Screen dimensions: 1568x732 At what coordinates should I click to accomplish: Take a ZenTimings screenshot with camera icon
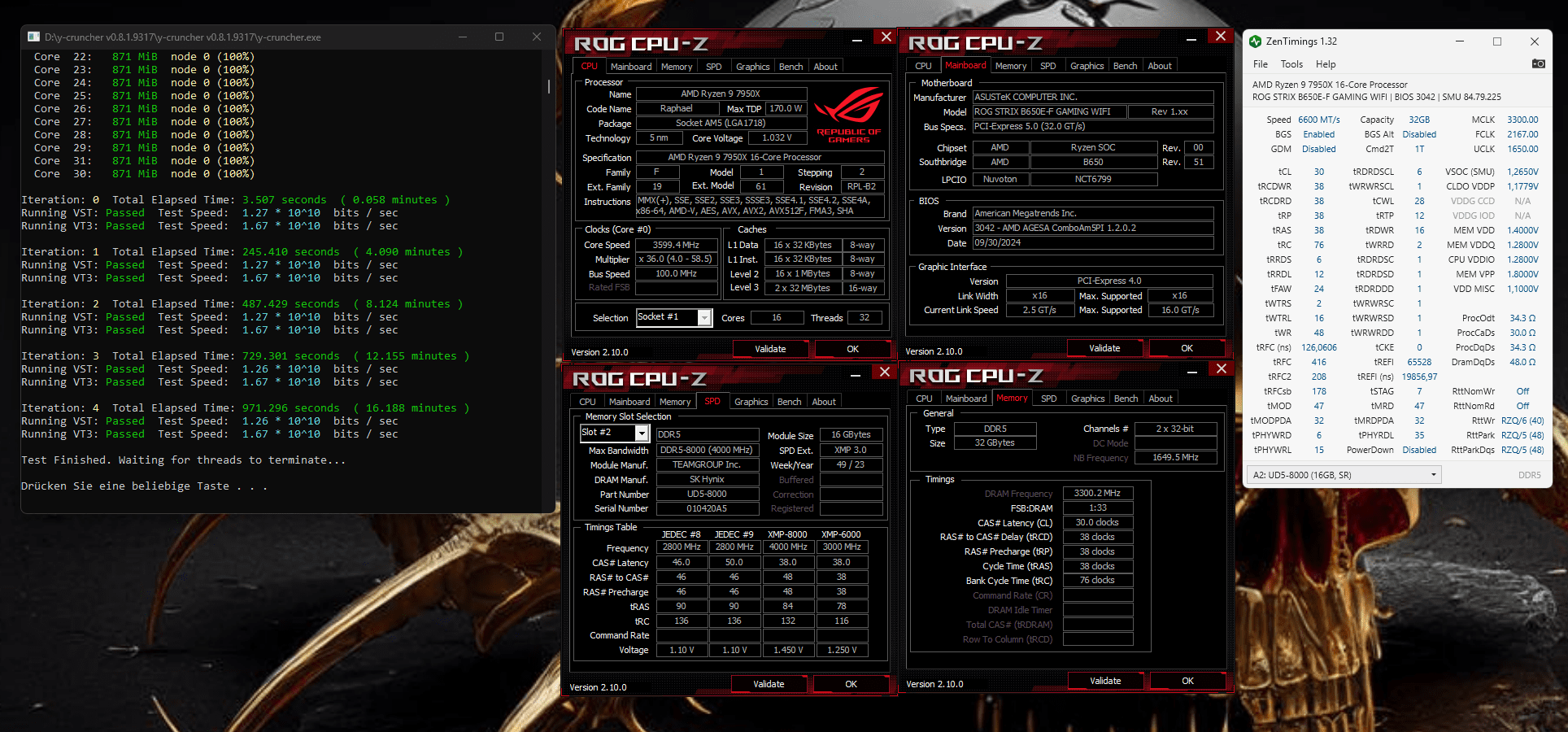pos(1538,63)
